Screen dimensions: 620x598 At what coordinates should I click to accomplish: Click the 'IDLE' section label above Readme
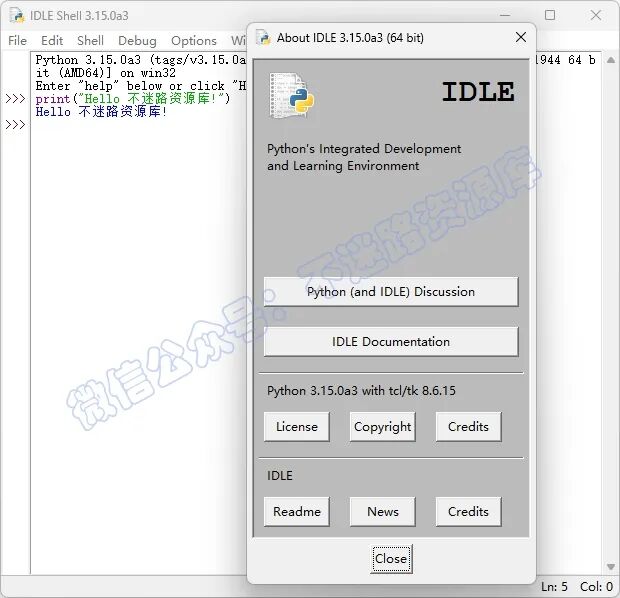[280, 476]
